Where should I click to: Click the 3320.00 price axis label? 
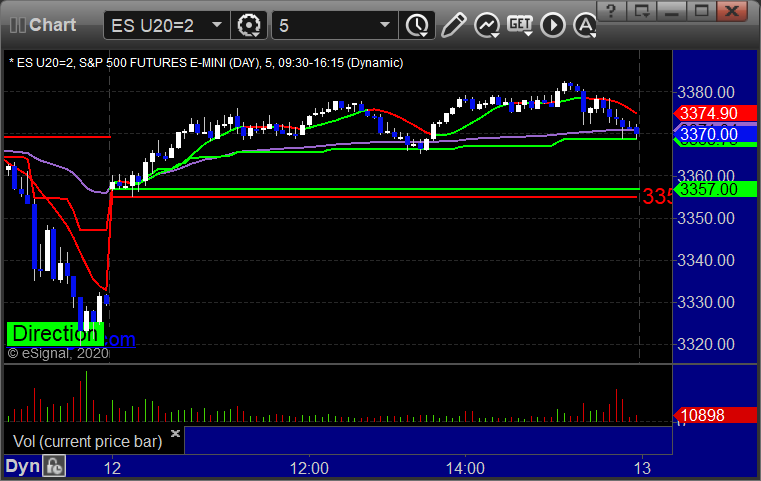706,345
